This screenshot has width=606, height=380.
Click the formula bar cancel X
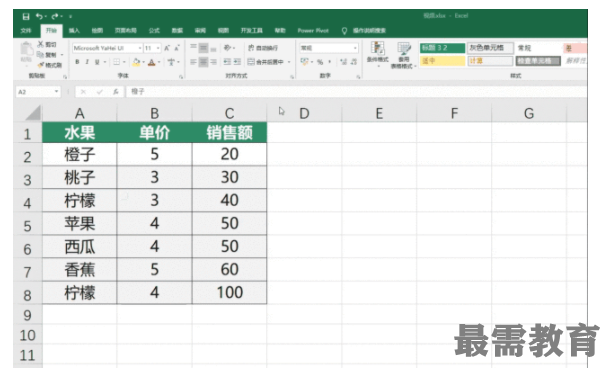(83, 92)
